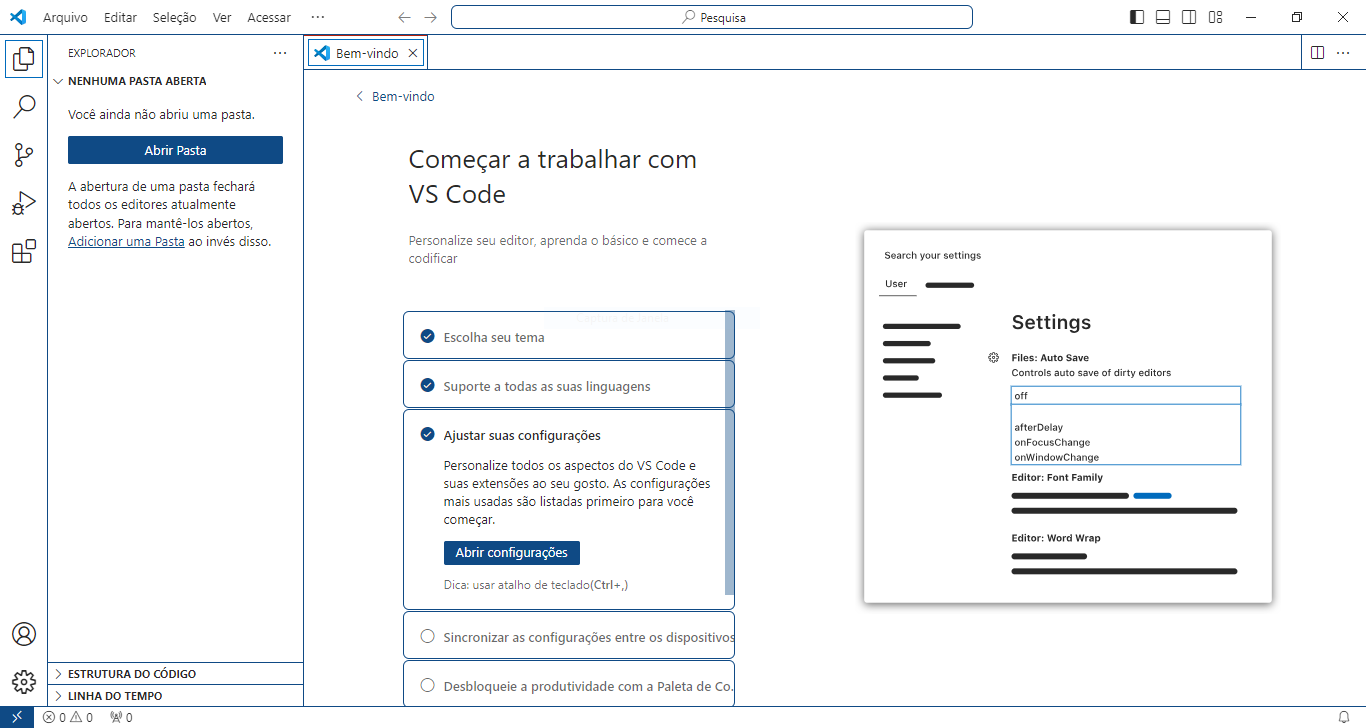Open Explorer views and more actions ellipsis
Image resolution: width=1366 pixels, height=728 pixels.
click(280, 53)
